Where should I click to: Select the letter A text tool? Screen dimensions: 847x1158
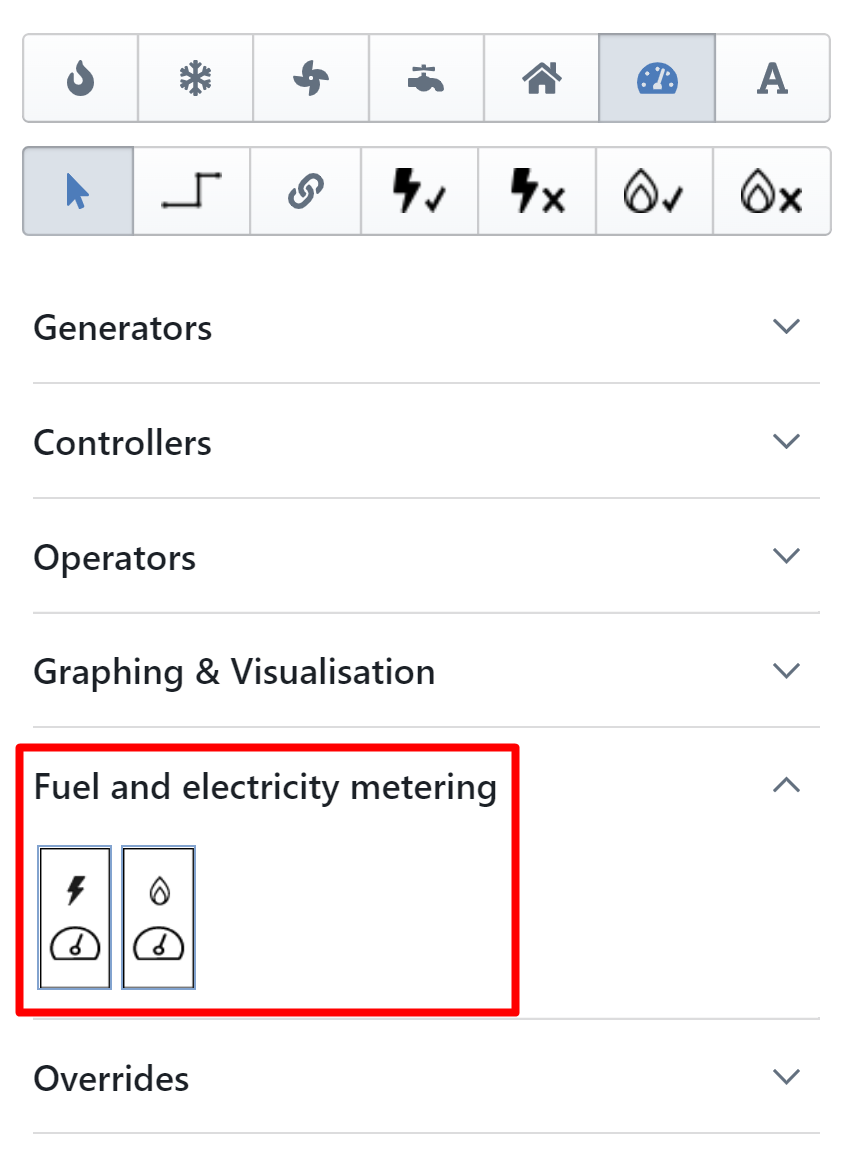pyautogui.click(x=772, y=78)
